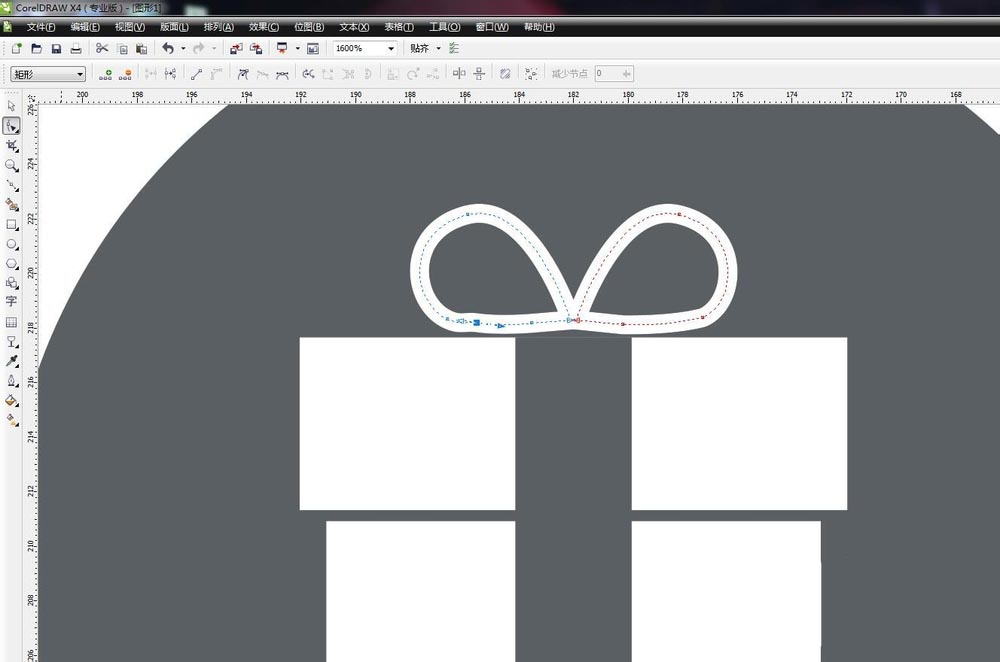Open the 效果(C) menu
Viewport: 1000px width, 662px height.
tap(263, 27)
